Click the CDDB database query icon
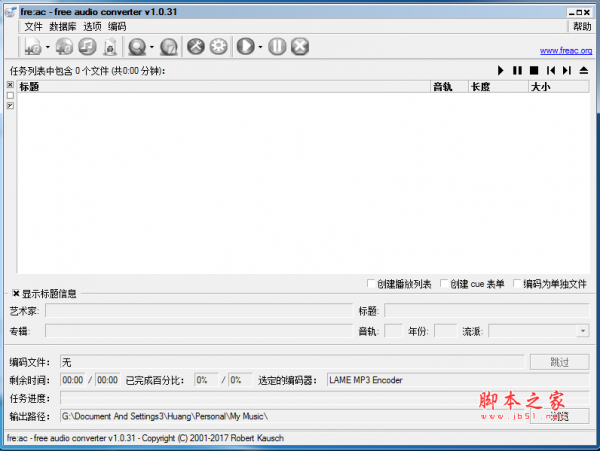The height and width of the screenshot is (451, 600). [137, 47]
